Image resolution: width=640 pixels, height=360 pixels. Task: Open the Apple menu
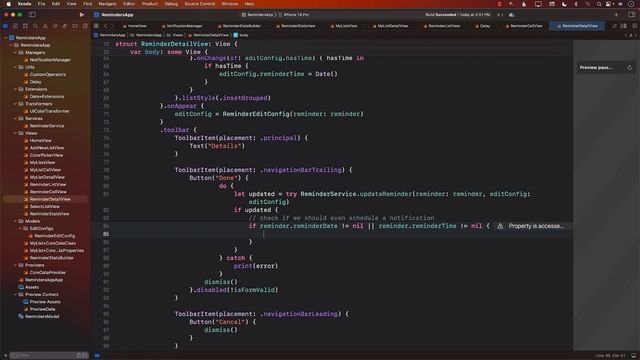[8, 4]
